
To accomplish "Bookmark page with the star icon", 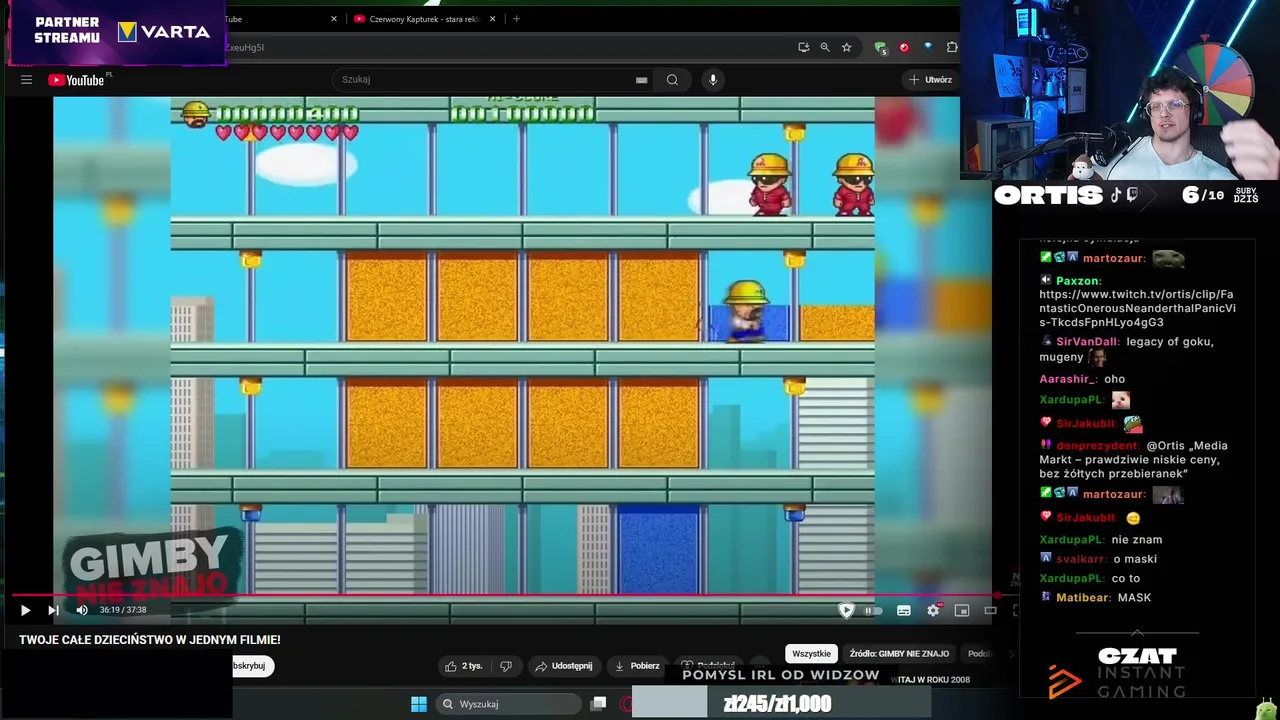I will (x=846, y=47).
